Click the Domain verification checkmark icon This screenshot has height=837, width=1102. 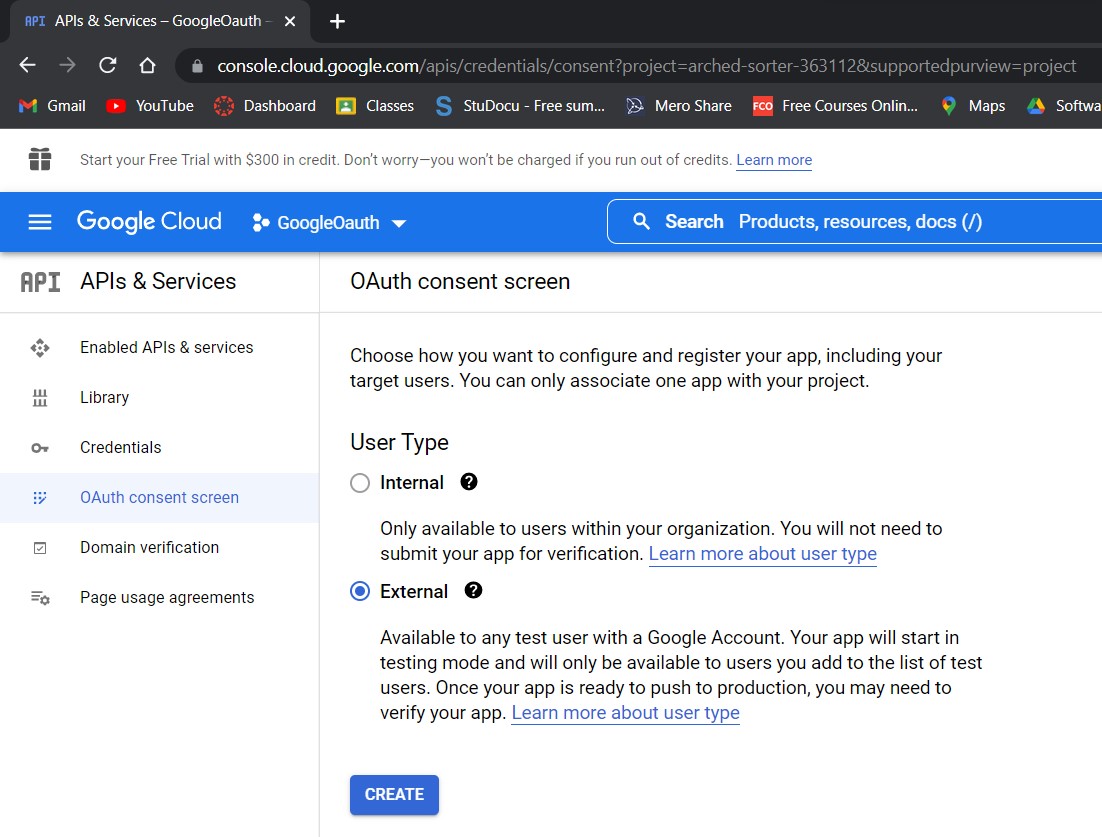click(40, 547)
